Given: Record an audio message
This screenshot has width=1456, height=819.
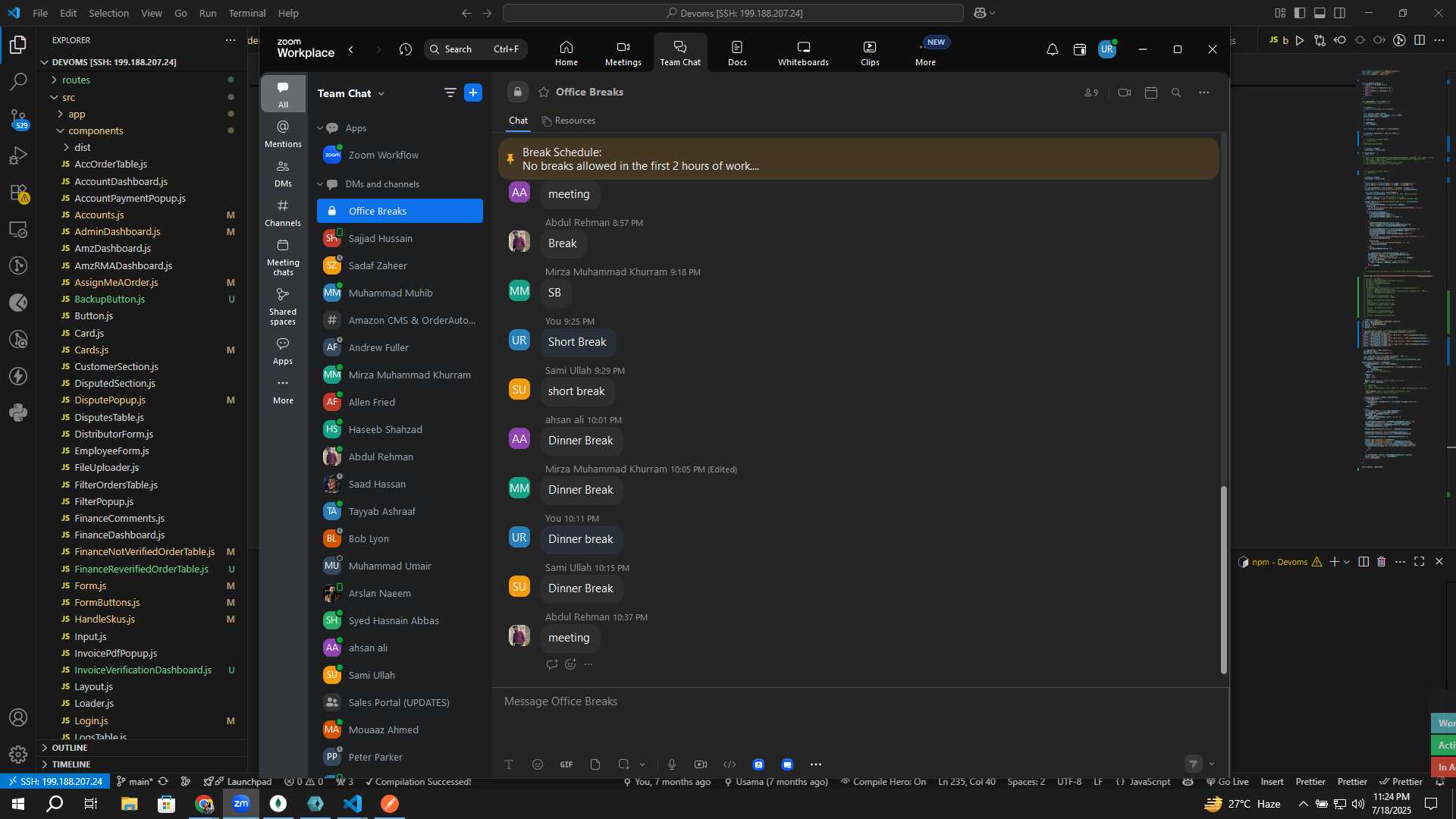Looking at the screenshot, I should click(x=672, y=764).
